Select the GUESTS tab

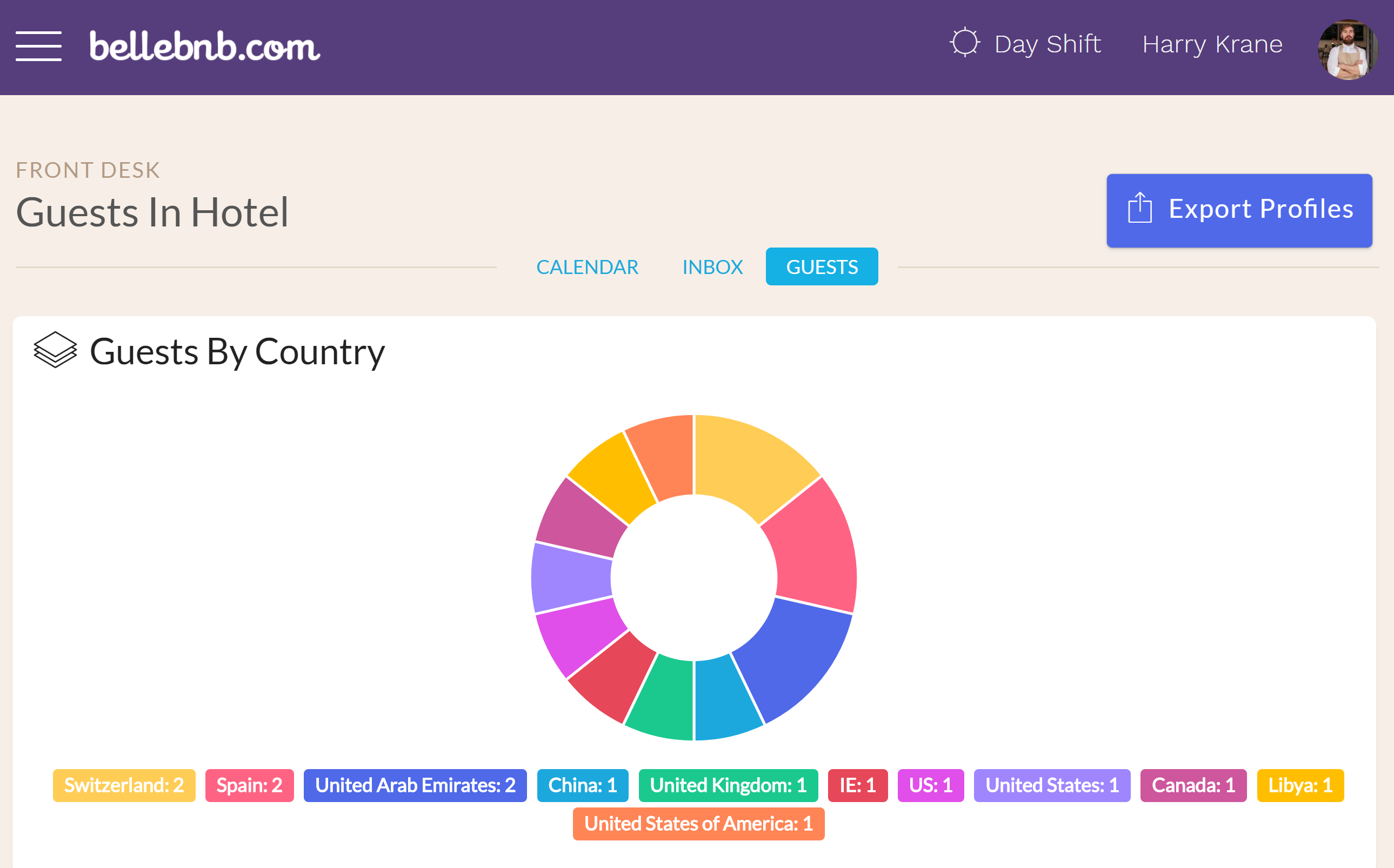822,266
